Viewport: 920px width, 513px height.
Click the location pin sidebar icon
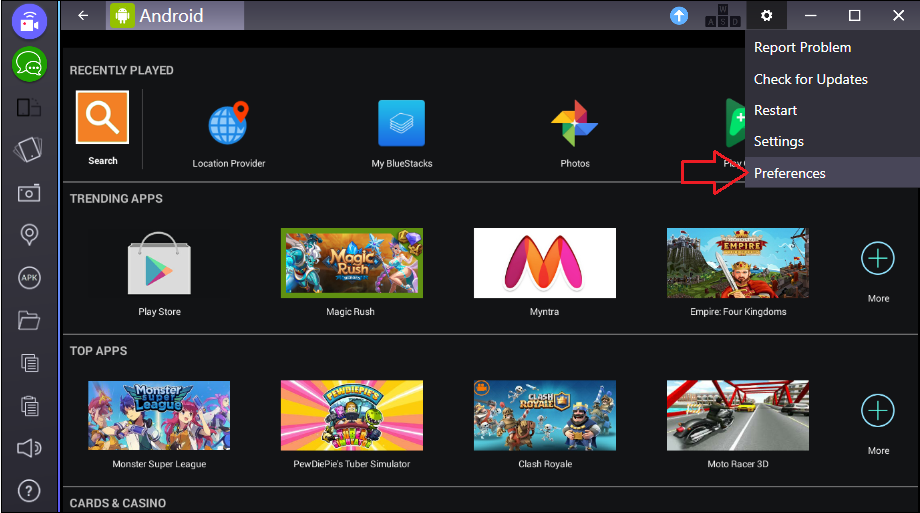pyautogui.click(x=29, y=235)
